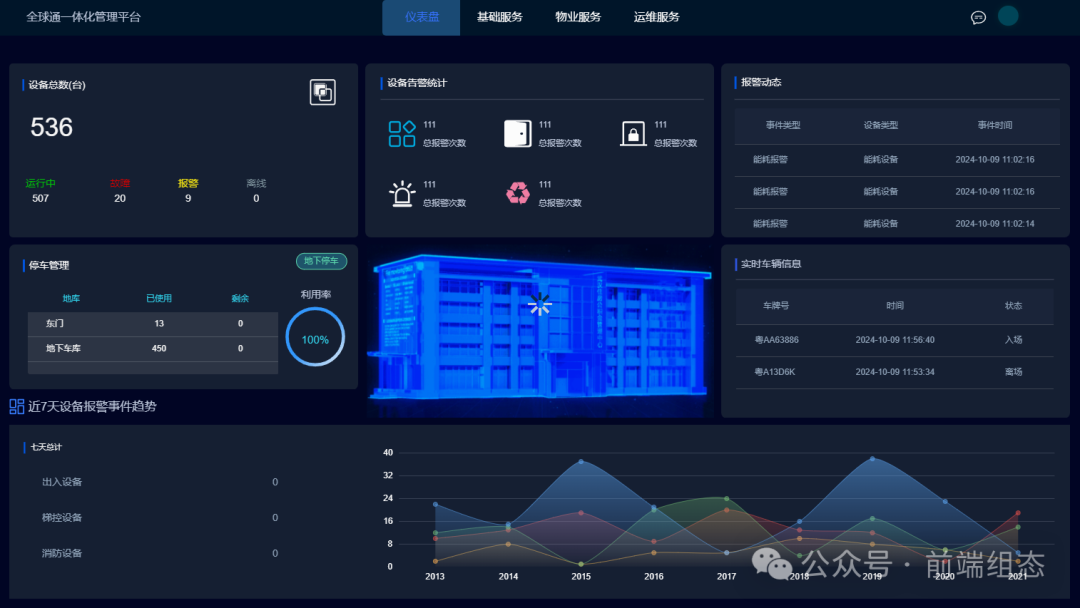Click the red 故障 status label
Image resolution: width=1080 pixels, height=608 pixels.
coord(120,183)
